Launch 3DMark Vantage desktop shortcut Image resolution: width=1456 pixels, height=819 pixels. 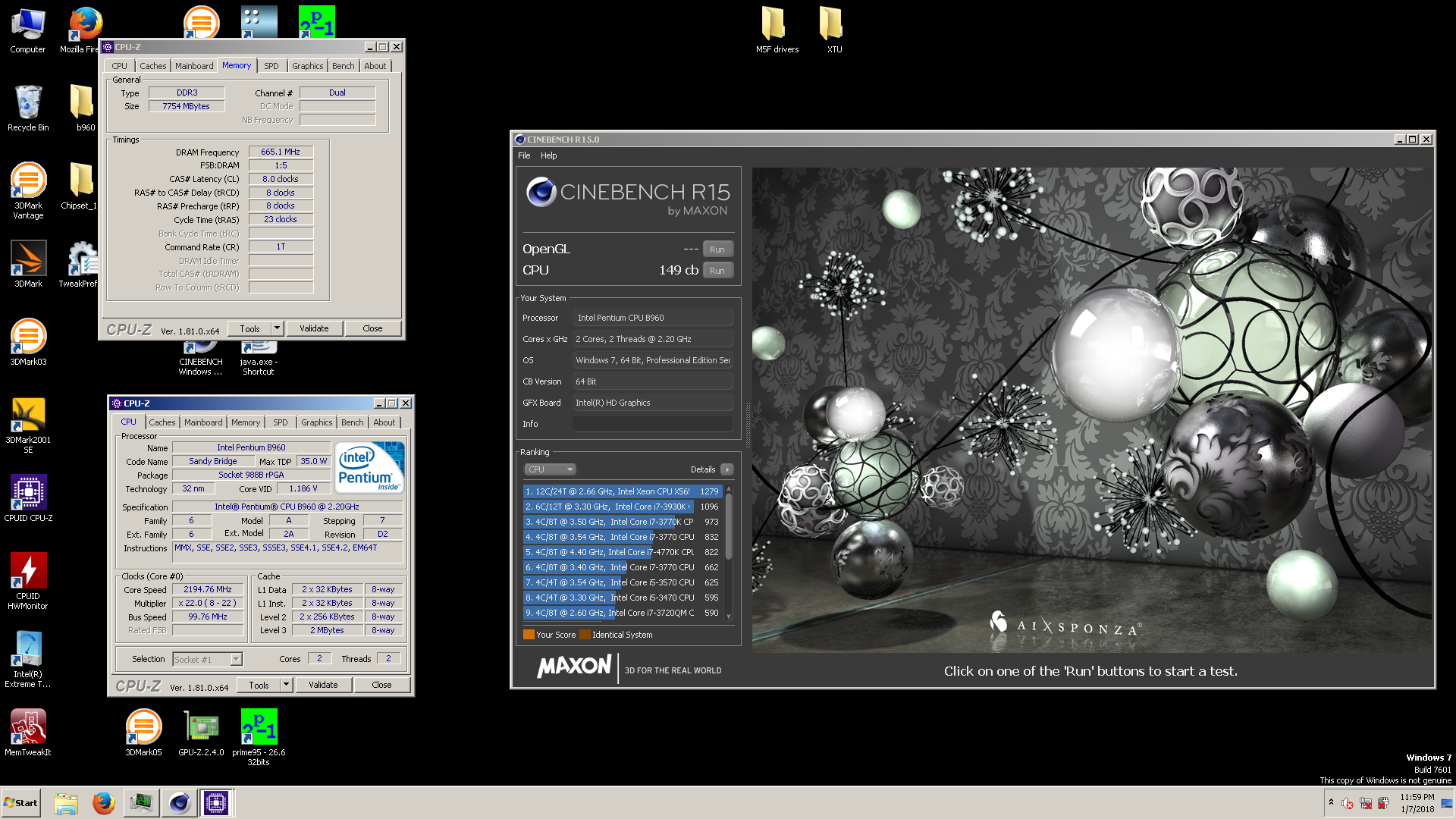[28, 190]
